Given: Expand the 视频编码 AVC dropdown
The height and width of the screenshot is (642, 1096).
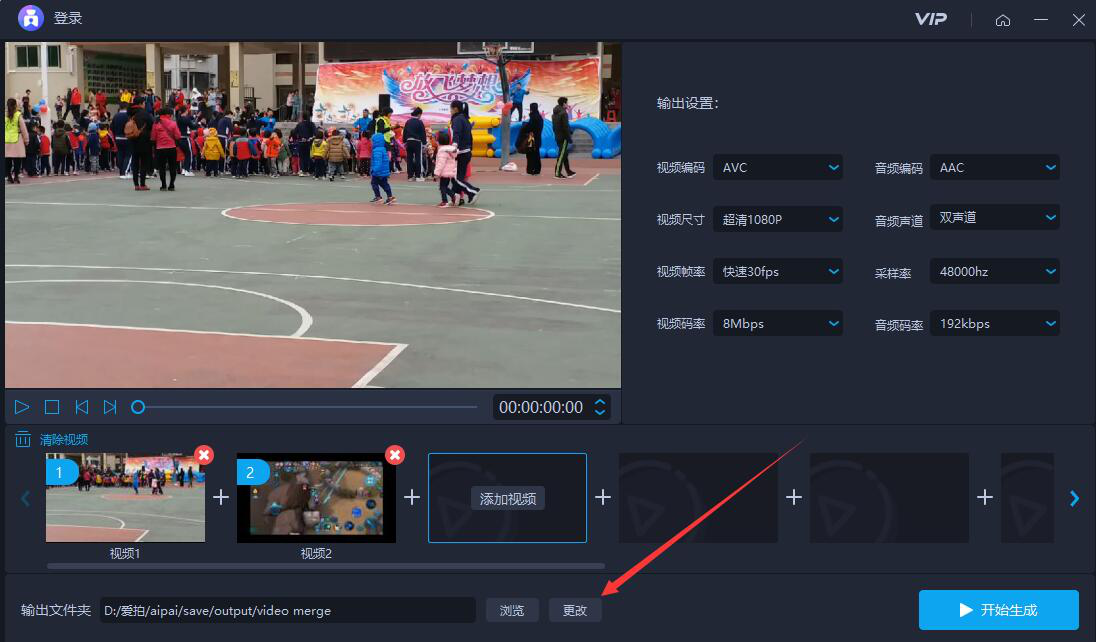Looking at the screenshot, I should click(777, 168).
